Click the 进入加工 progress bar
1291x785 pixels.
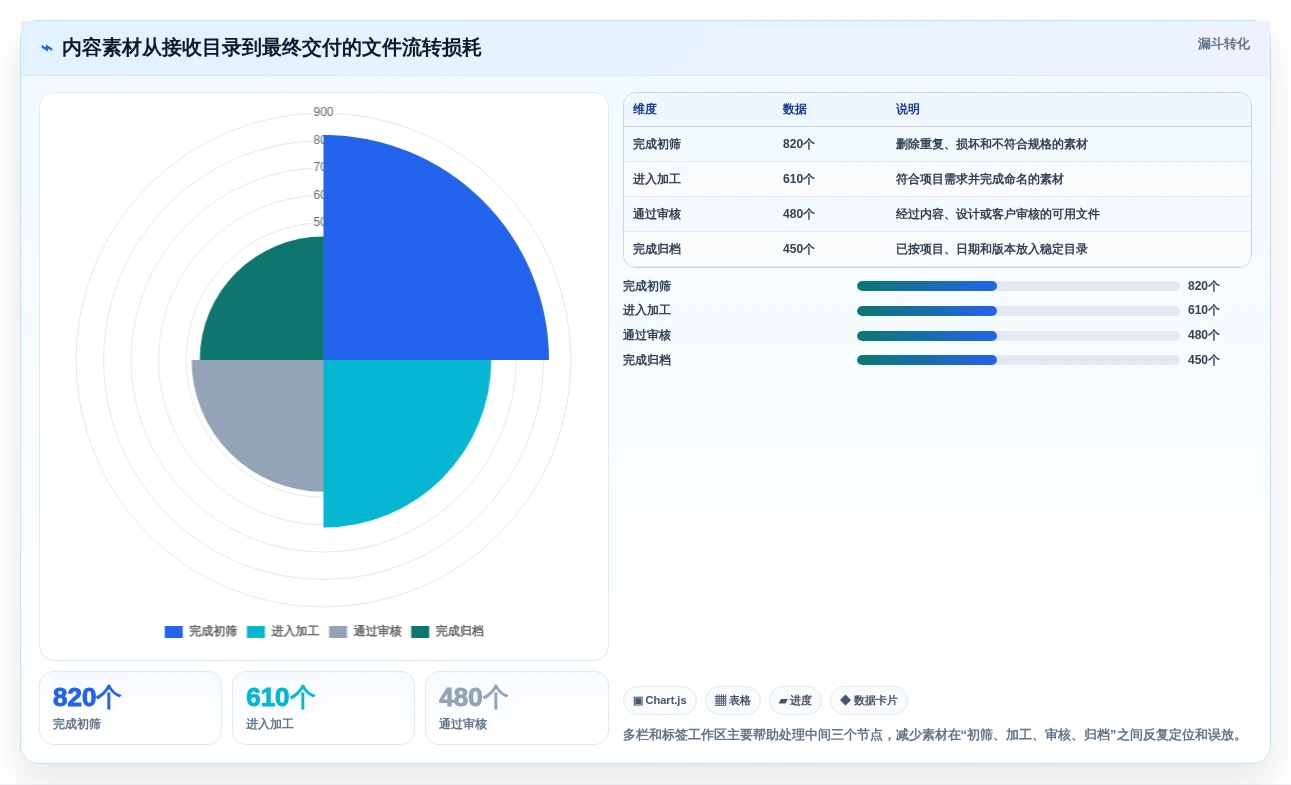coord(1018,311)
